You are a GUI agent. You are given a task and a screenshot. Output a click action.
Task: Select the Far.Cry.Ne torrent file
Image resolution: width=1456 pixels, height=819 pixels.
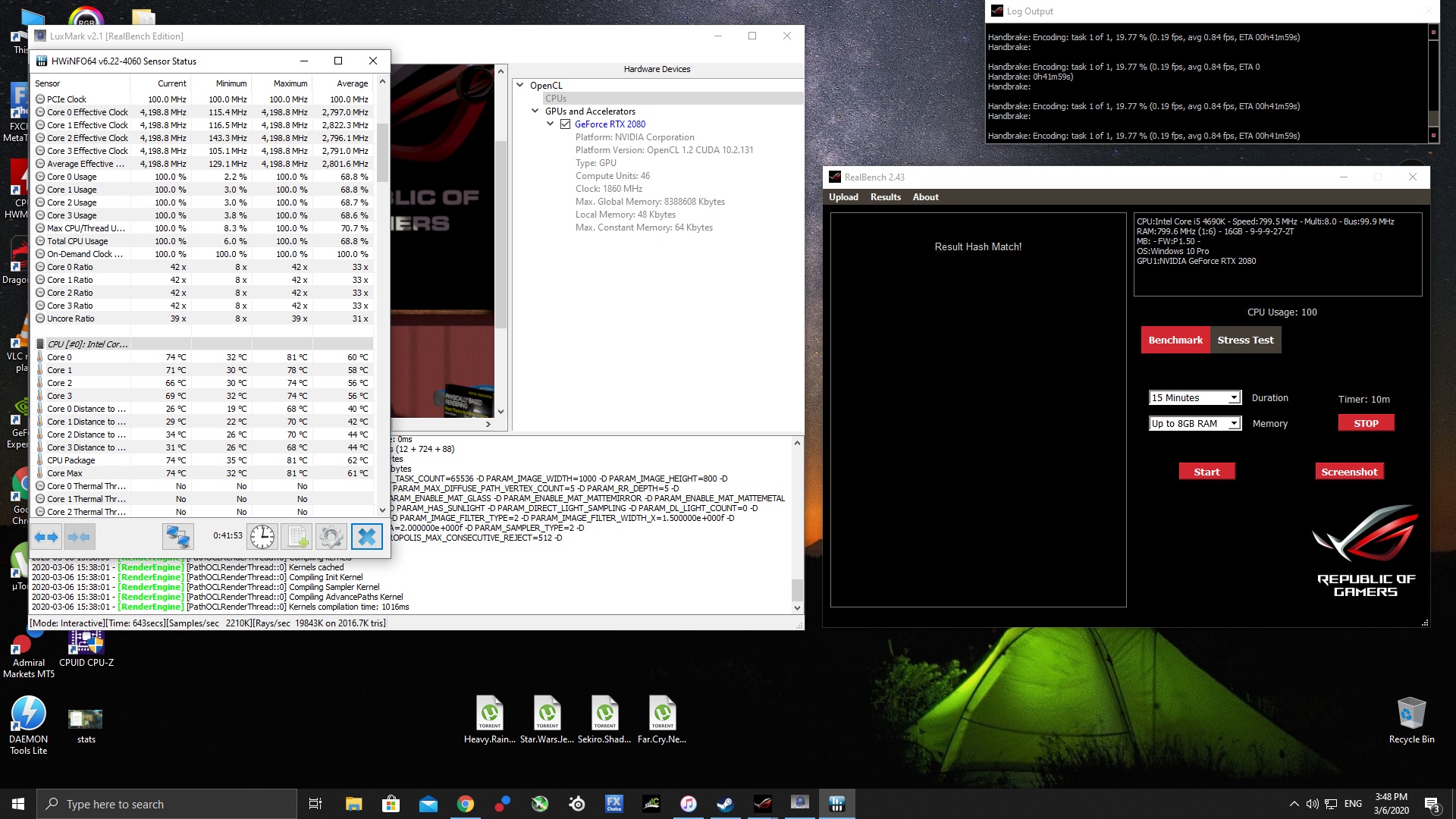coord(662,720)
